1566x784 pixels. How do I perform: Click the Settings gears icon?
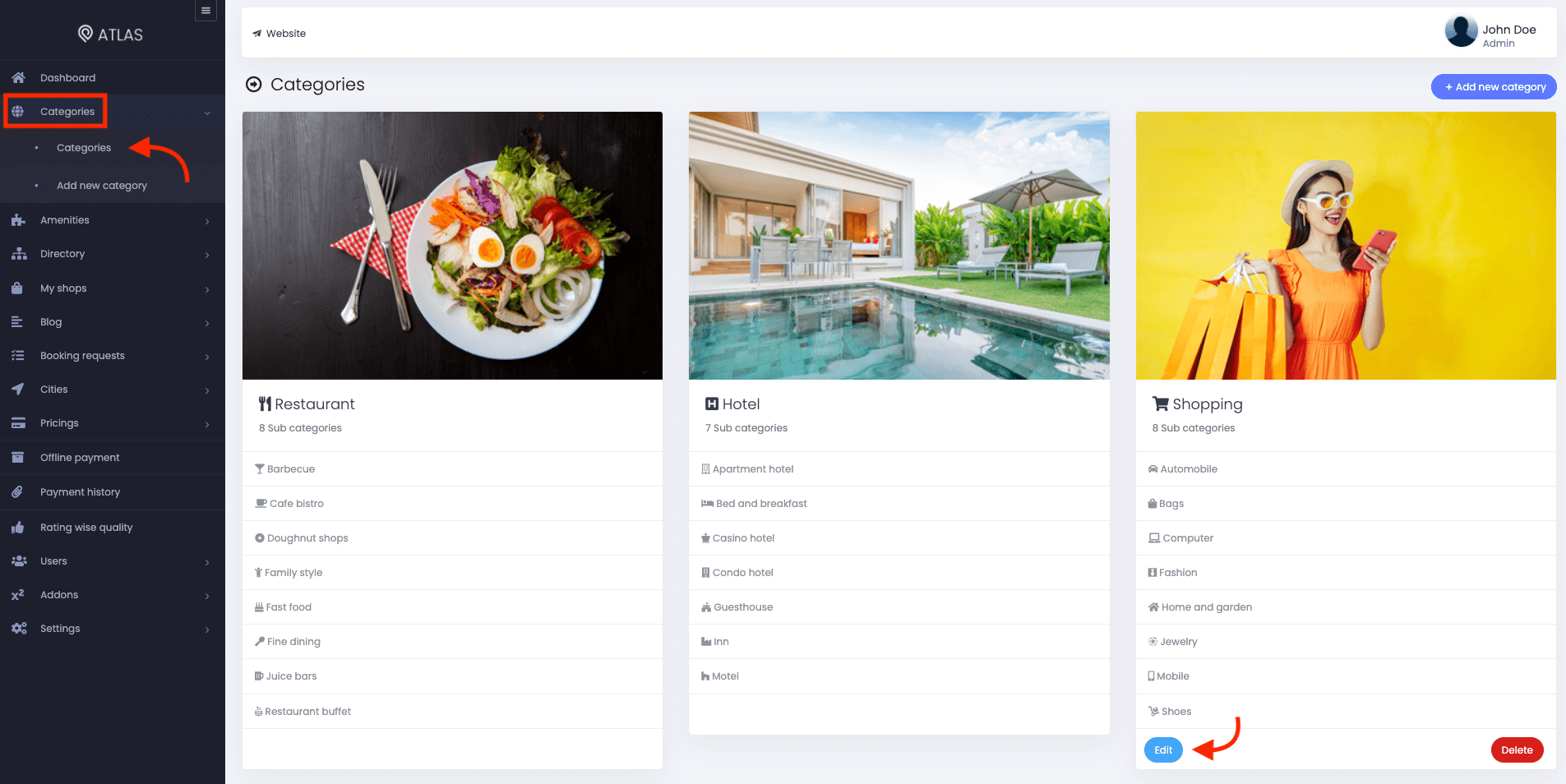pos(19,629)
